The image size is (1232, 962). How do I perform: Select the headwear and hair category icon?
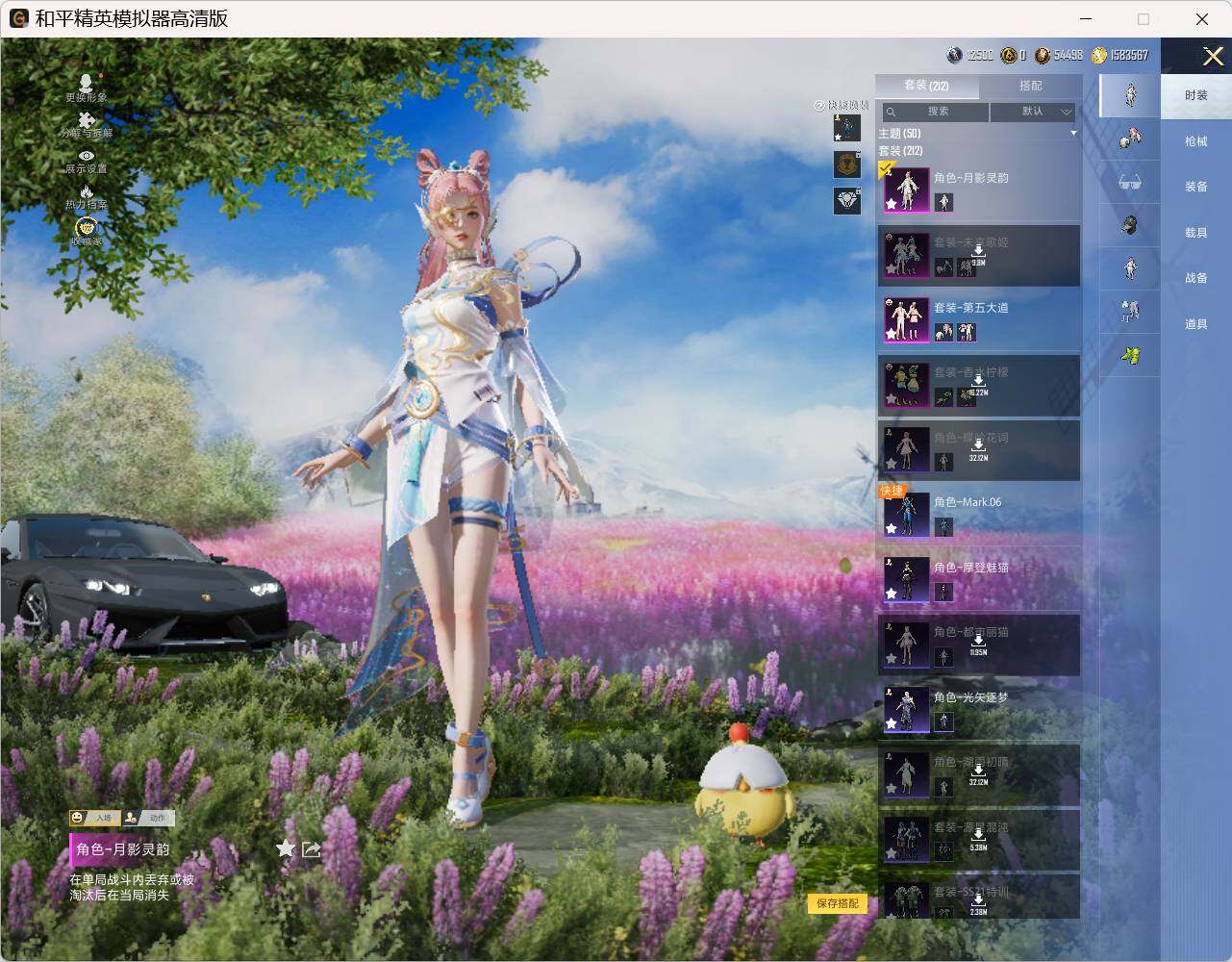1130,140
